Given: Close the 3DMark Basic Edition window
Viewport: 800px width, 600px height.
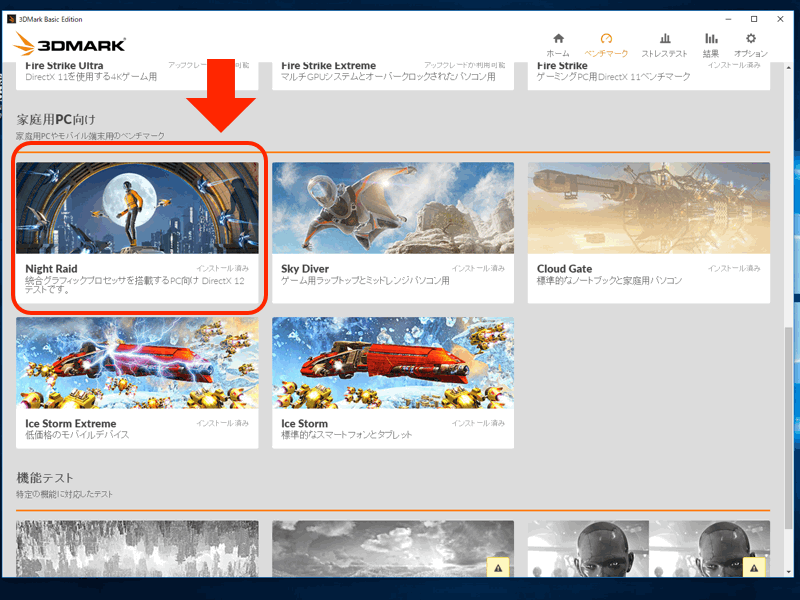Looking at the screenshot, I should (x=780, y=19).
